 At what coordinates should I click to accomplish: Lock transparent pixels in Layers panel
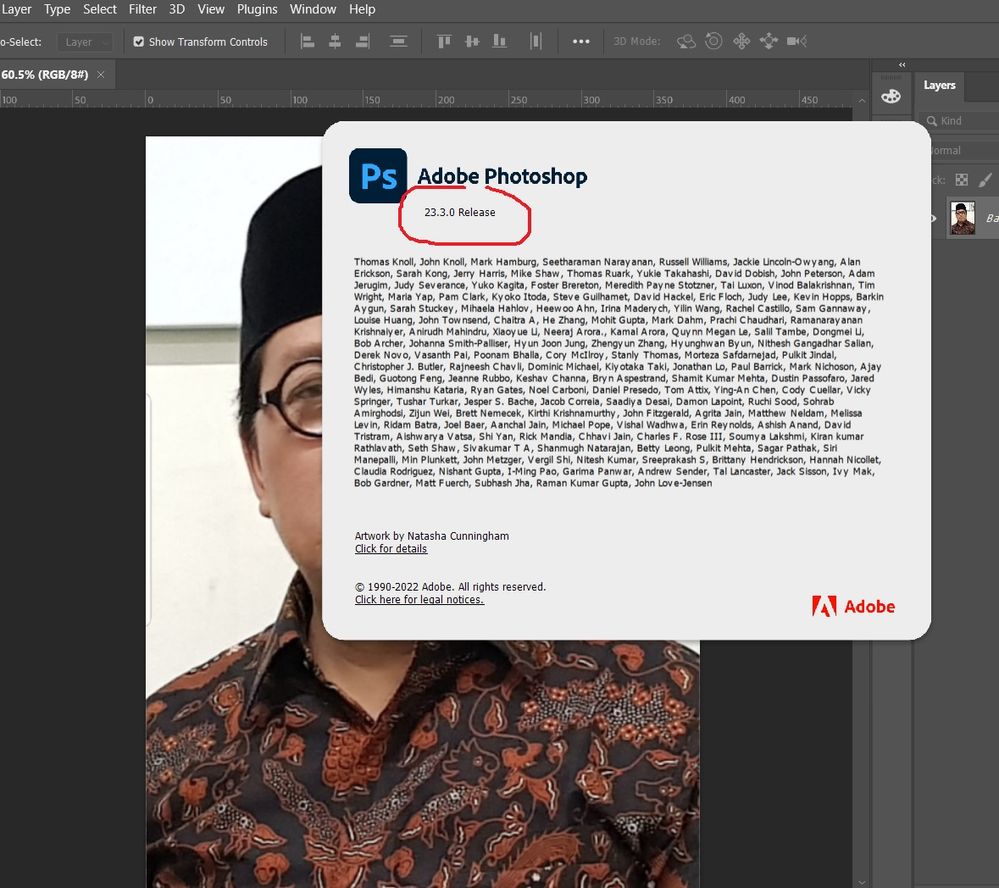coord(962,180)
